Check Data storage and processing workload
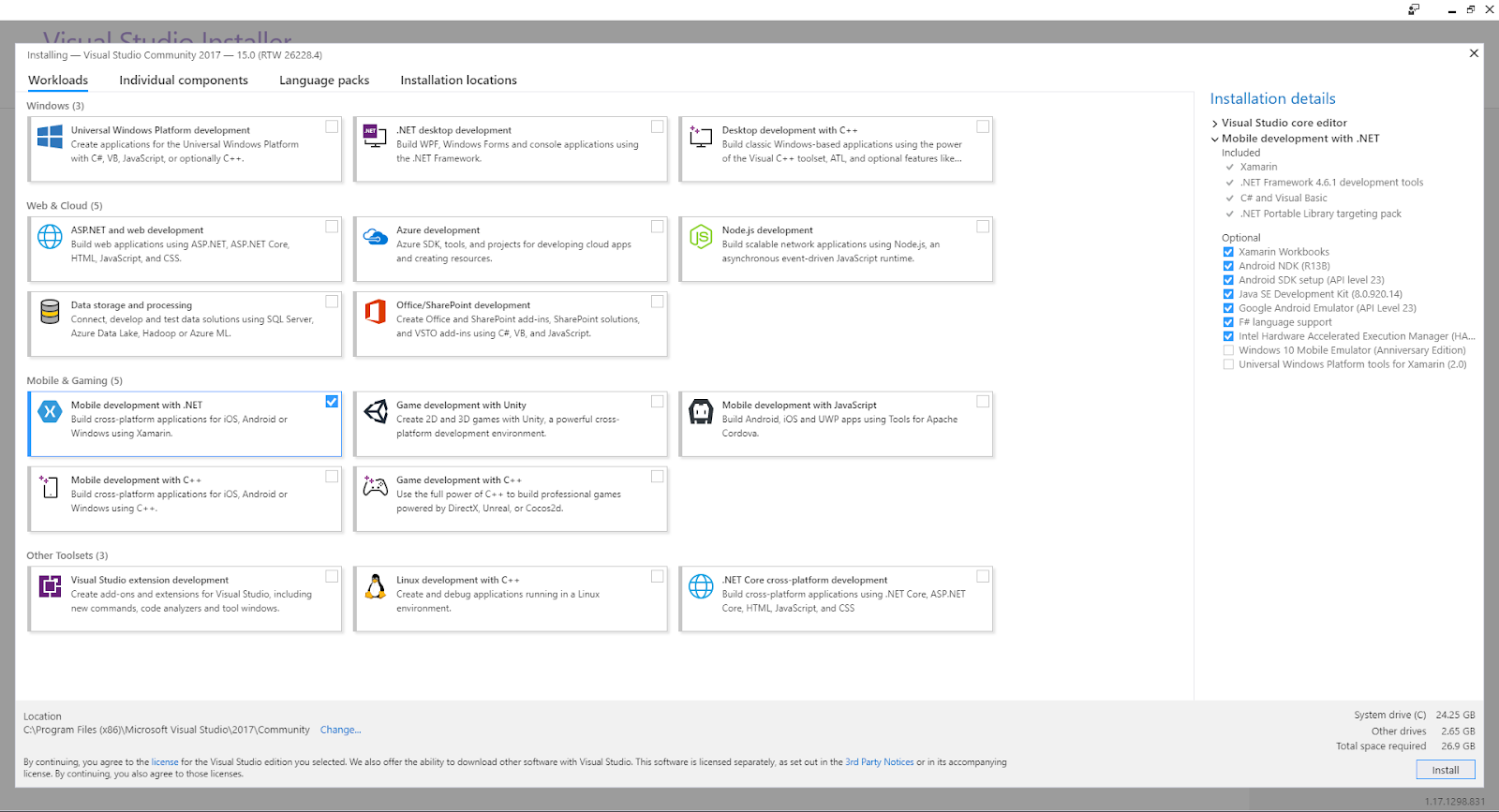This screenshot has width=1499, height=812. coord(332,302)
